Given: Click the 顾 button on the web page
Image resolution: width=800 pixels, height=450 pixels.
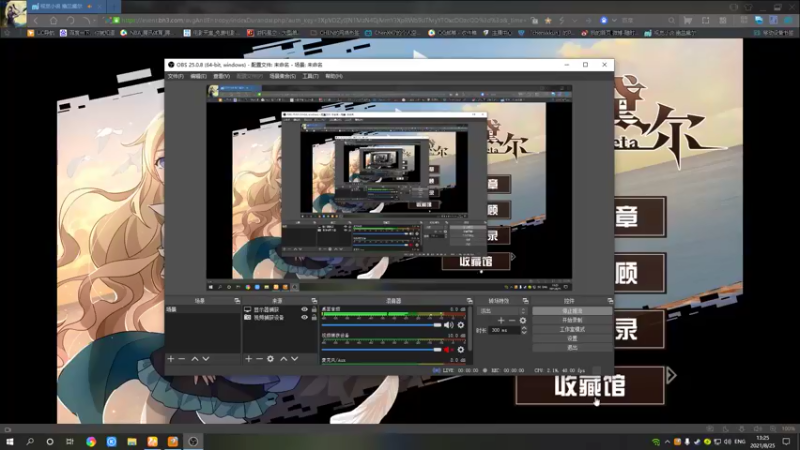Looking at the screenshot, I should 640,273.
